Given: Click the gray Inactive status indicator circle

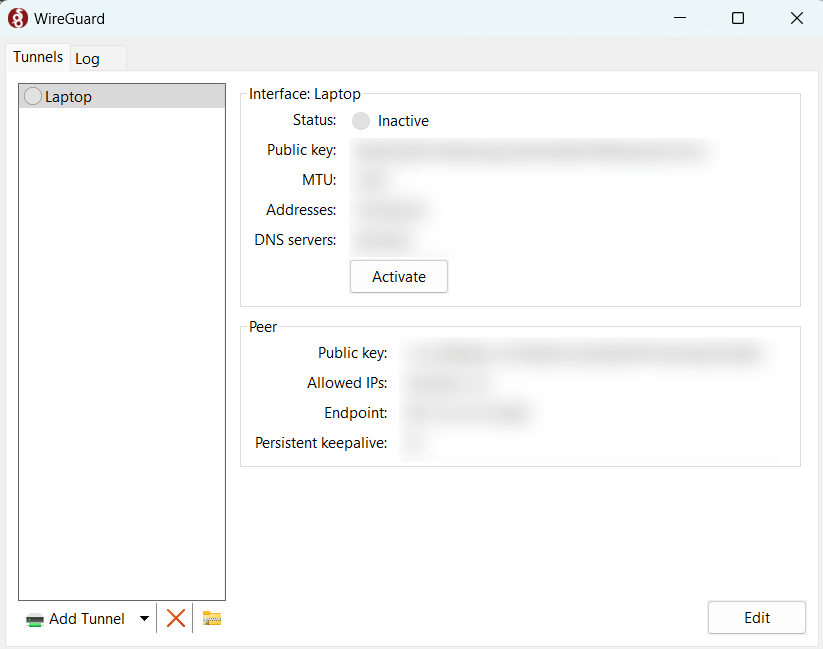Looking at the screenshot, I should pyautogui.click(x=361, y=121).
